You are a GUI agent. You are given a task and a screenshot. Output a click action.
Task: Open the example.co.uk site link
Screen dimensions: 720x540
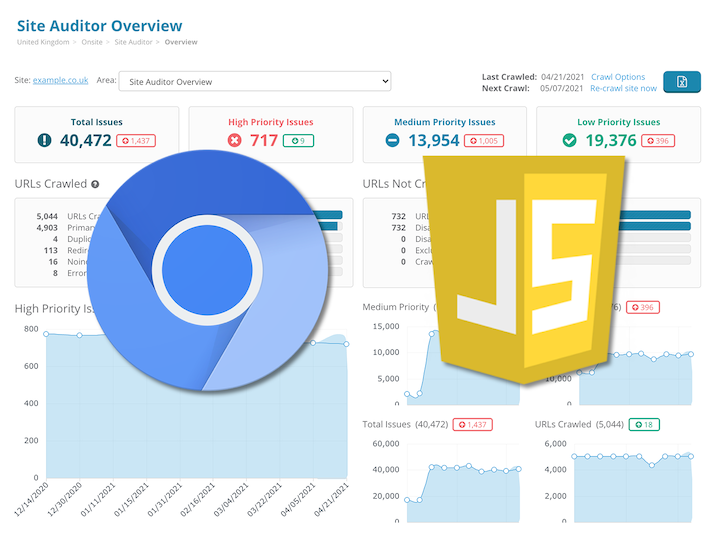[60, 81]
